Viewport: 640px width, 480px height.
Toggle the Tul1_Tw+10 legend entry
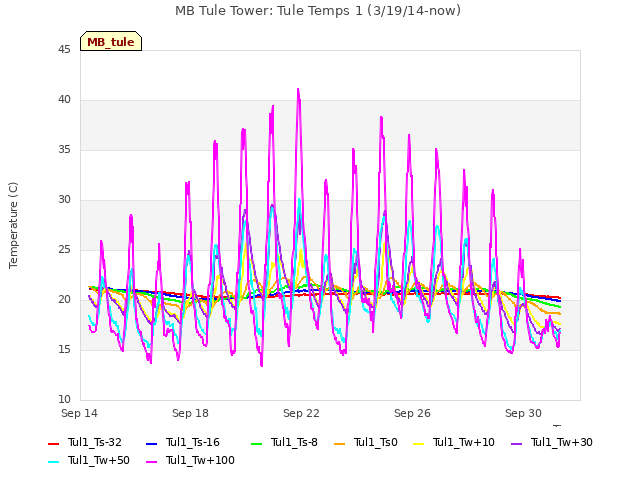pyautogui.click(x=454, y=442)
